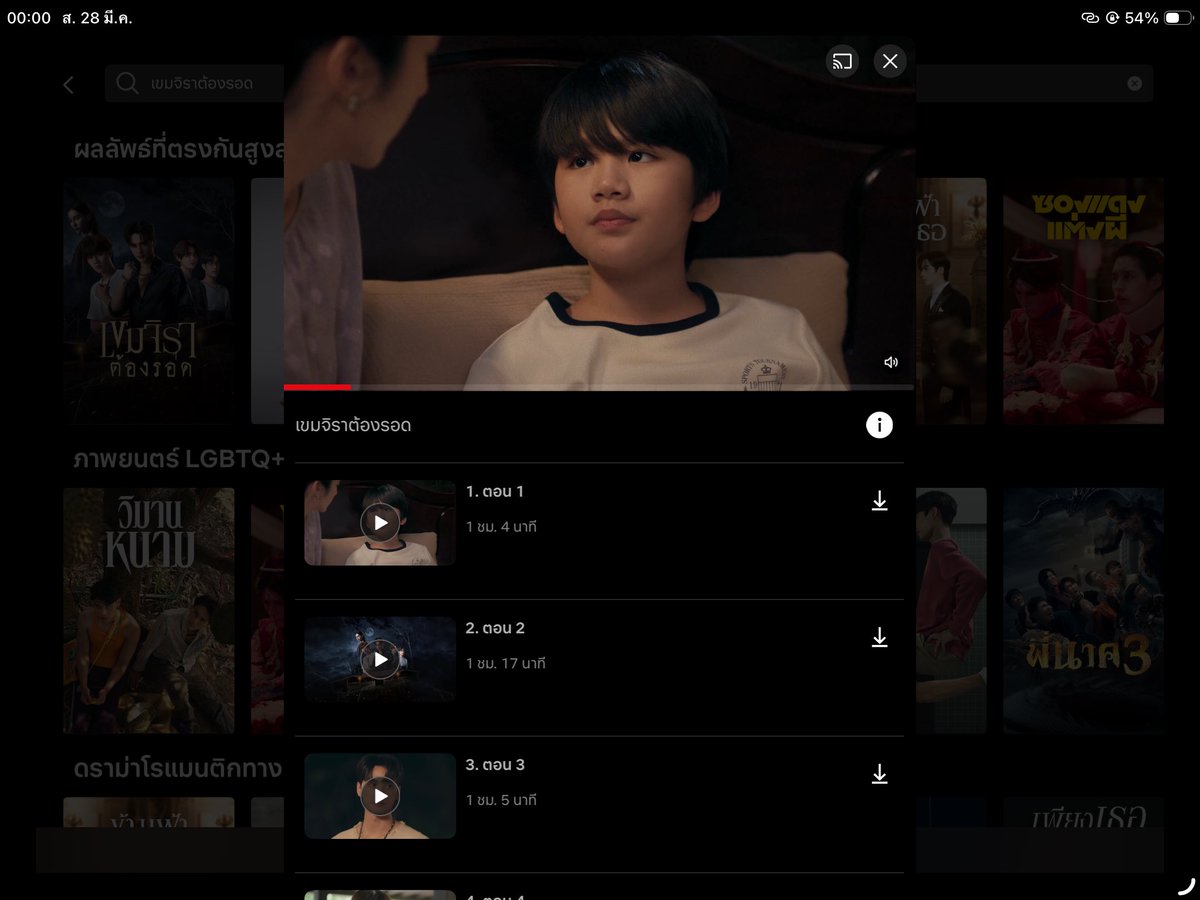Open the พี่นาค 3 poster
The height and width of the screenshot is (900, 1200).
[1083, 611]
